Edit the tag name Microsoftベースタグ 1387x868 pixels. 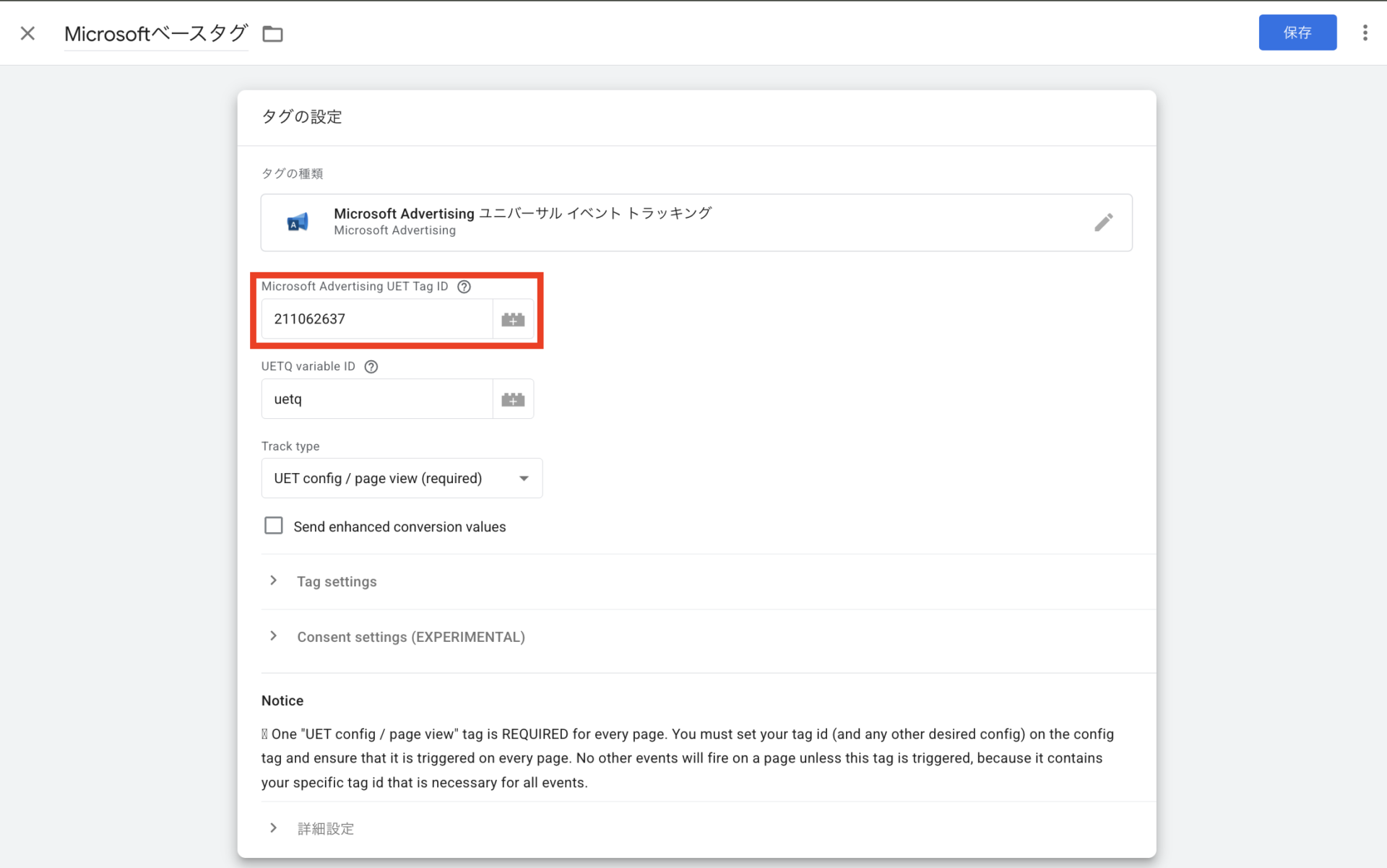156,33
